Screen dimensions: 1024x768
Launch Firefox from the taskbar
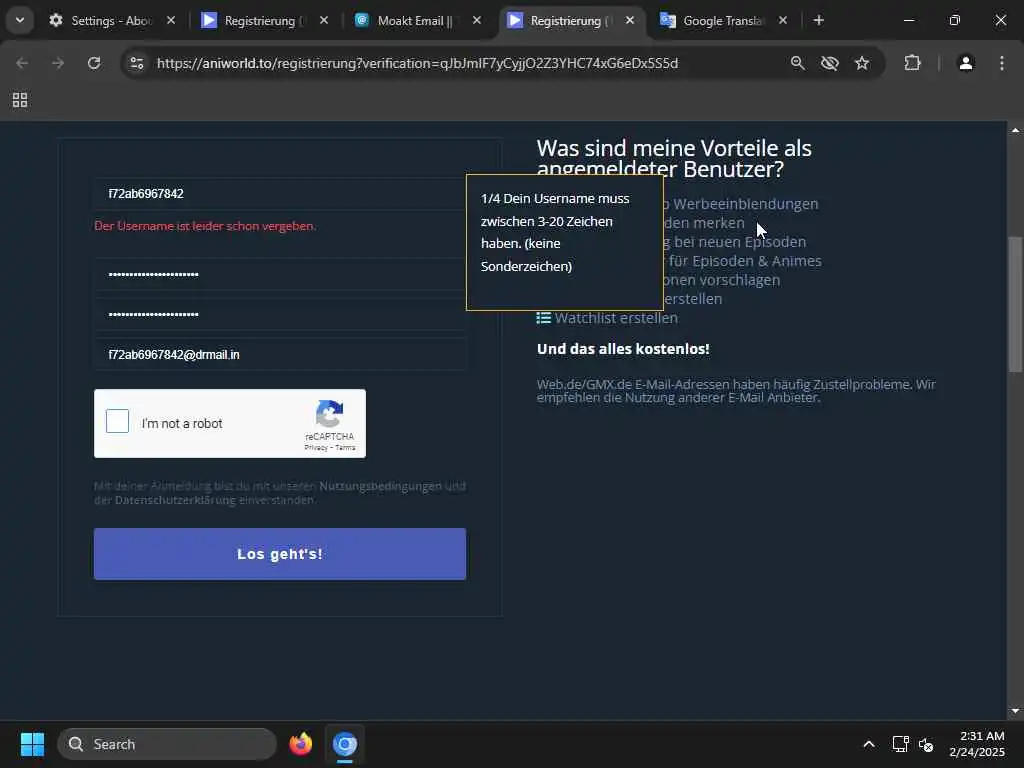(300, 744)
